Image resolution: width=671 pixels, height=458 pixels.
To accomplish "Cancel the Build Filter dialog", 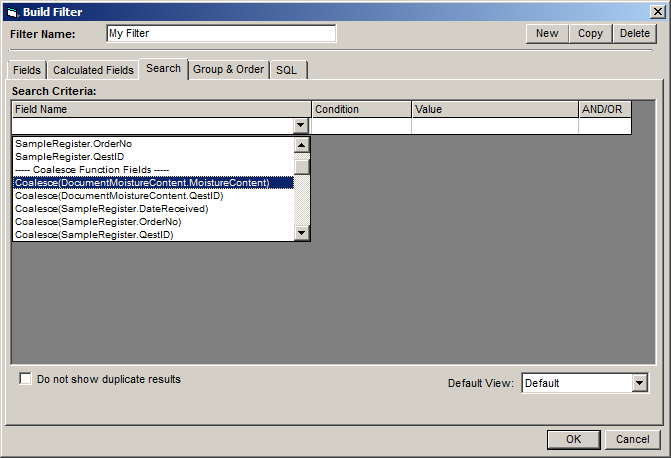I will coord(632,439).
